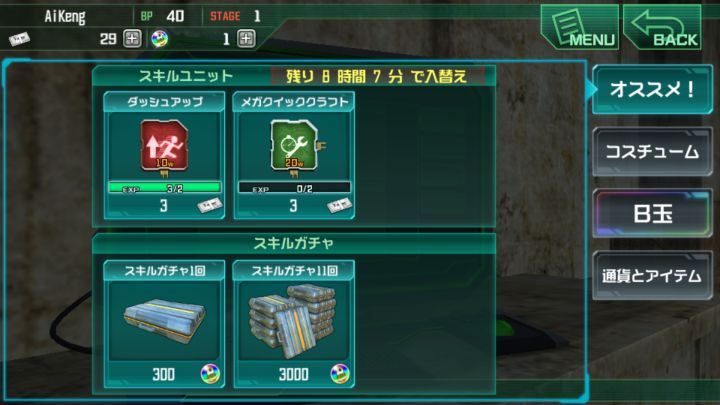Click the red Dash Up skill icon

click(x=164, y=146)
